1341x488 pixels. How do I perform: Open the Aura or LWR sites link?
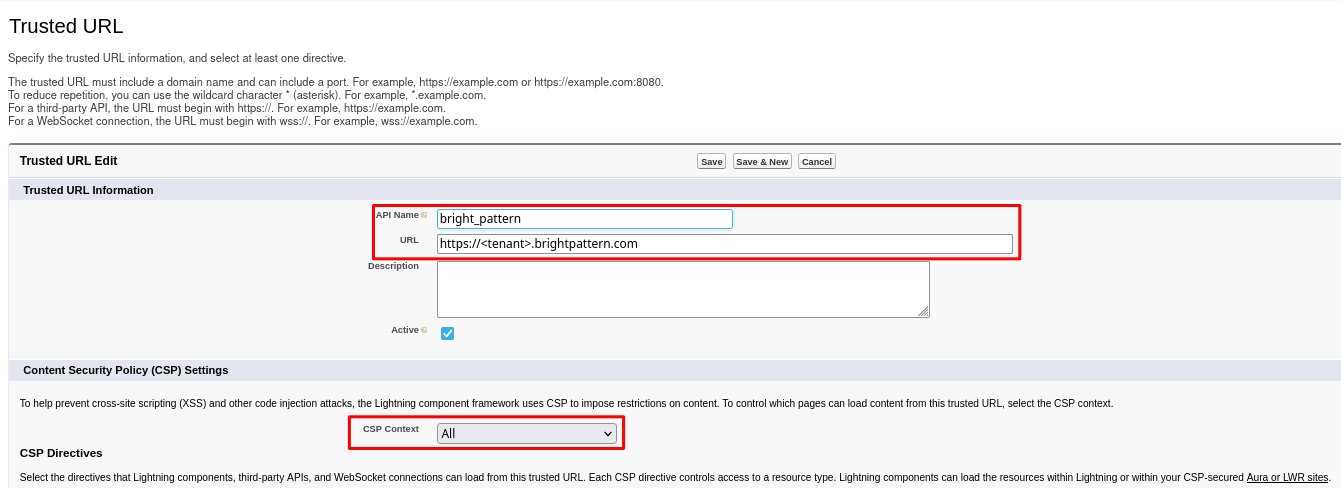pyautogui.click(x=1288, y=478)
